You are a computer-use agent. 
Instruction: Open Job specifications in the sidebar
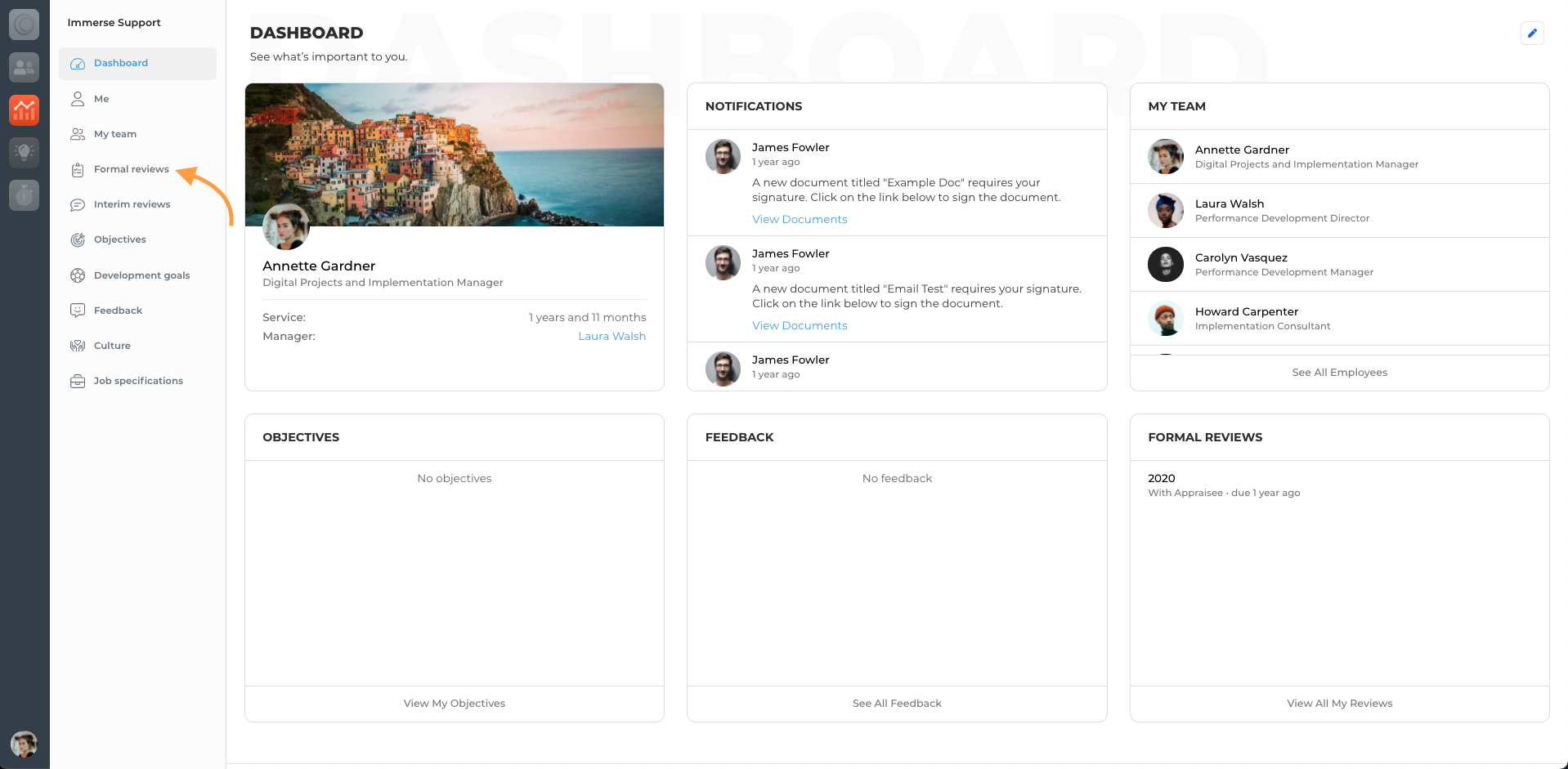[x=137, y=381]
